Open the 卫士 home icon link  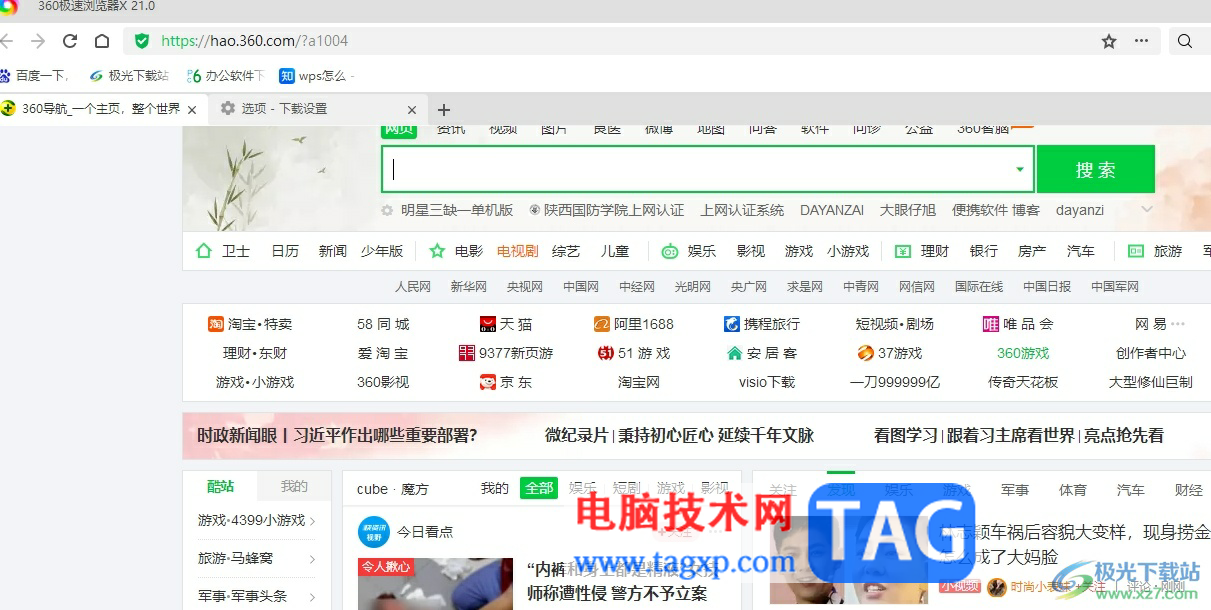click(x=204, y=251)
